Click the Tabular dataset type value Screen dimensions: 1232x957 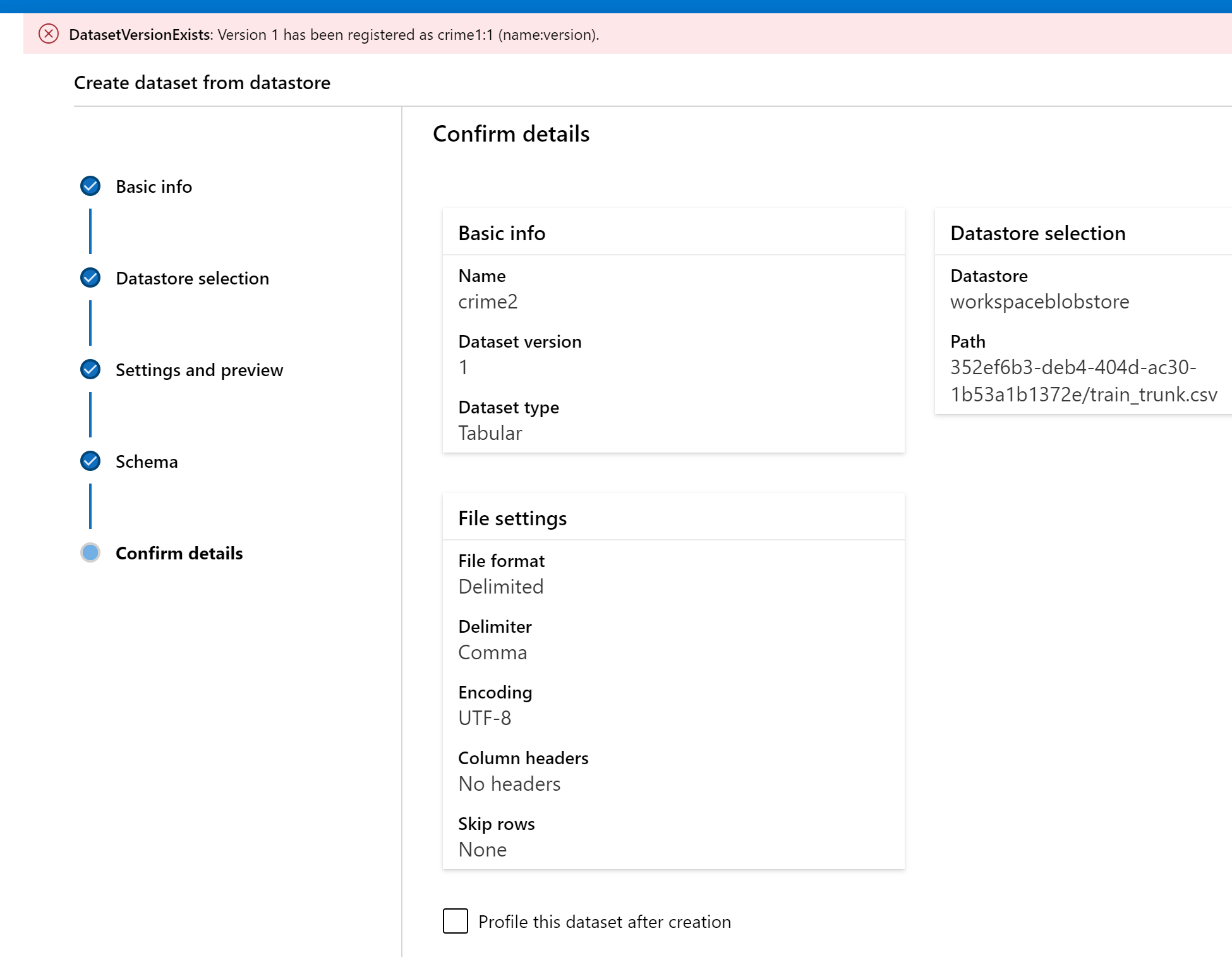(x=490, y=433)
